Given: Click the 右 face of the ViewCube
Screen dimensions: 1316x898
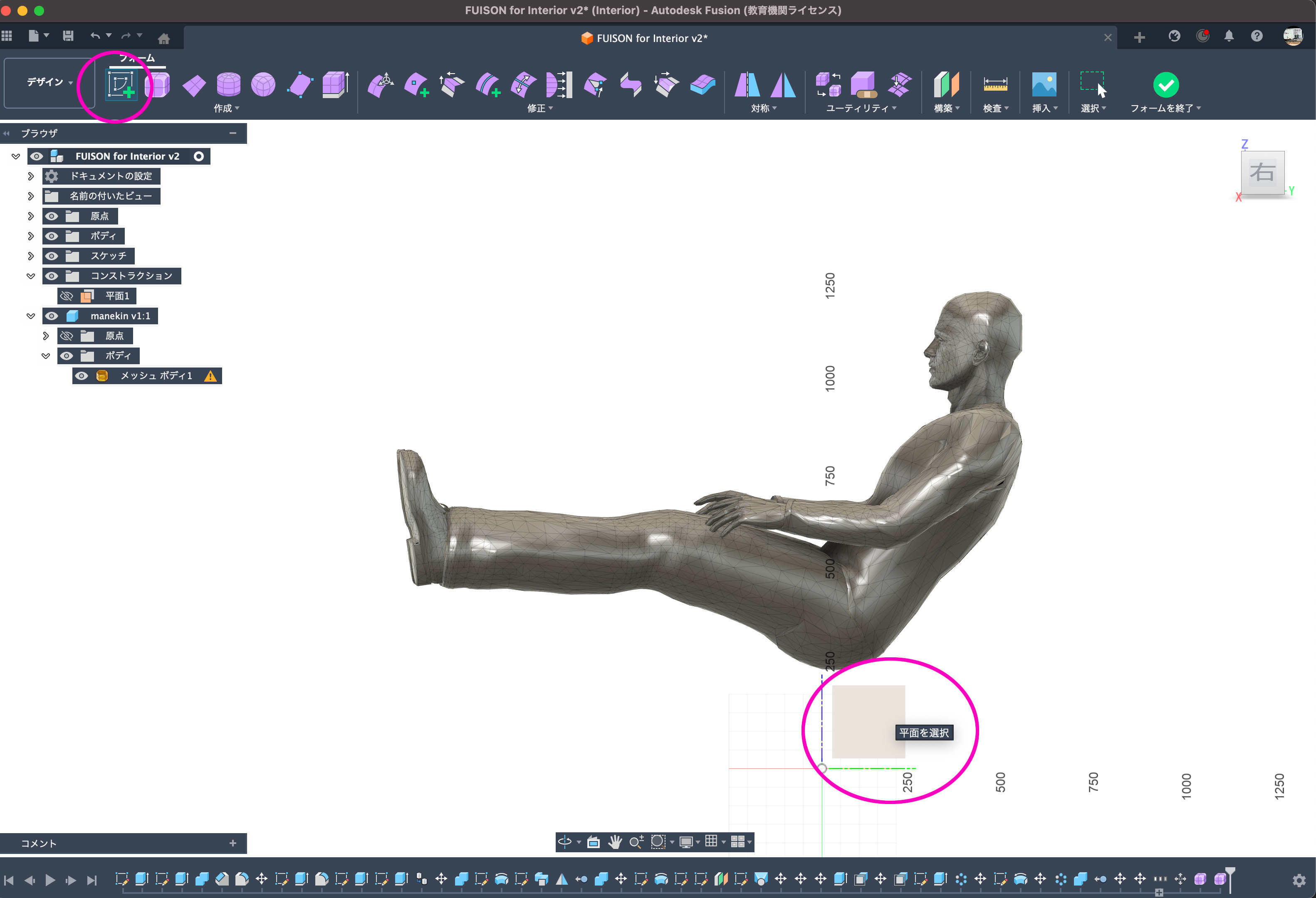Looking at the screenshot, I should pyautogui.click(x=1262, y=172).
